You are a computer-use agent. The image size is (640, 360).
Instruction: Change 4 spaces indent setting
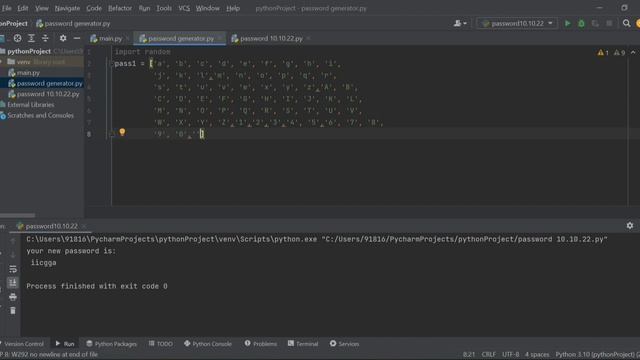coord(537,354)
